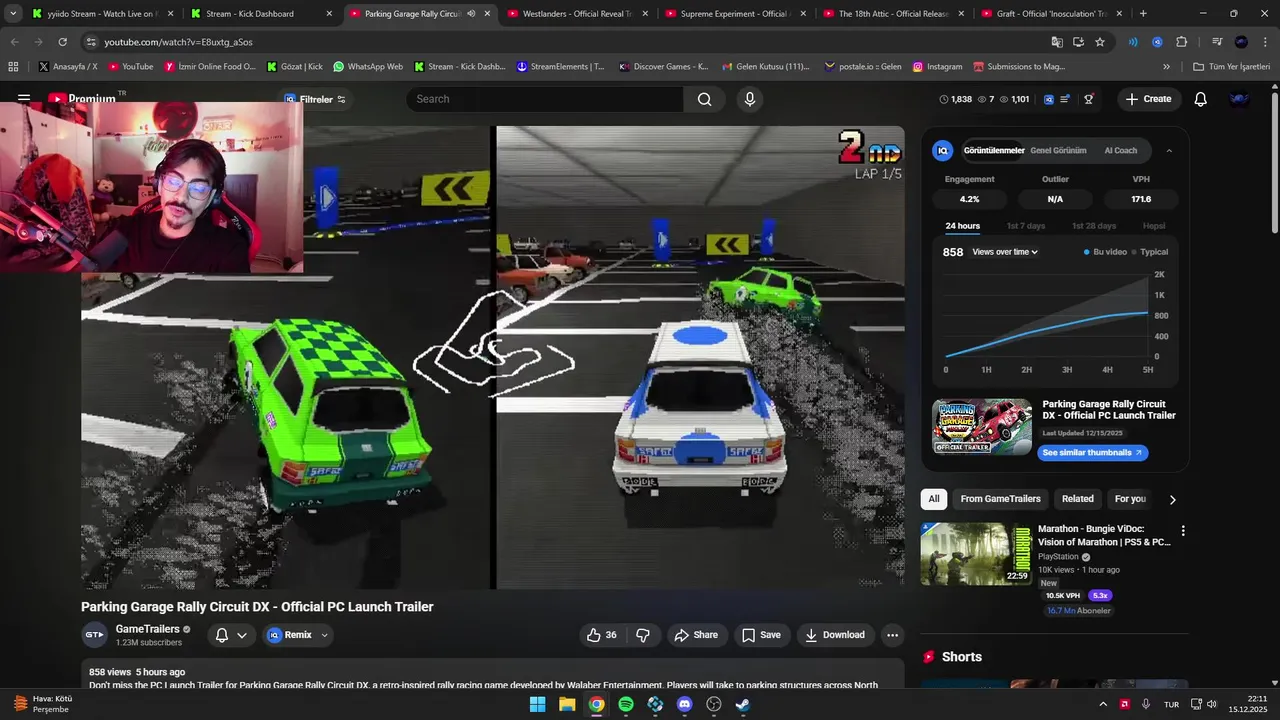Bookmark this page with the star icon
The image size is (1280, 720).
pyautogui.click(x=1100, y=42)
